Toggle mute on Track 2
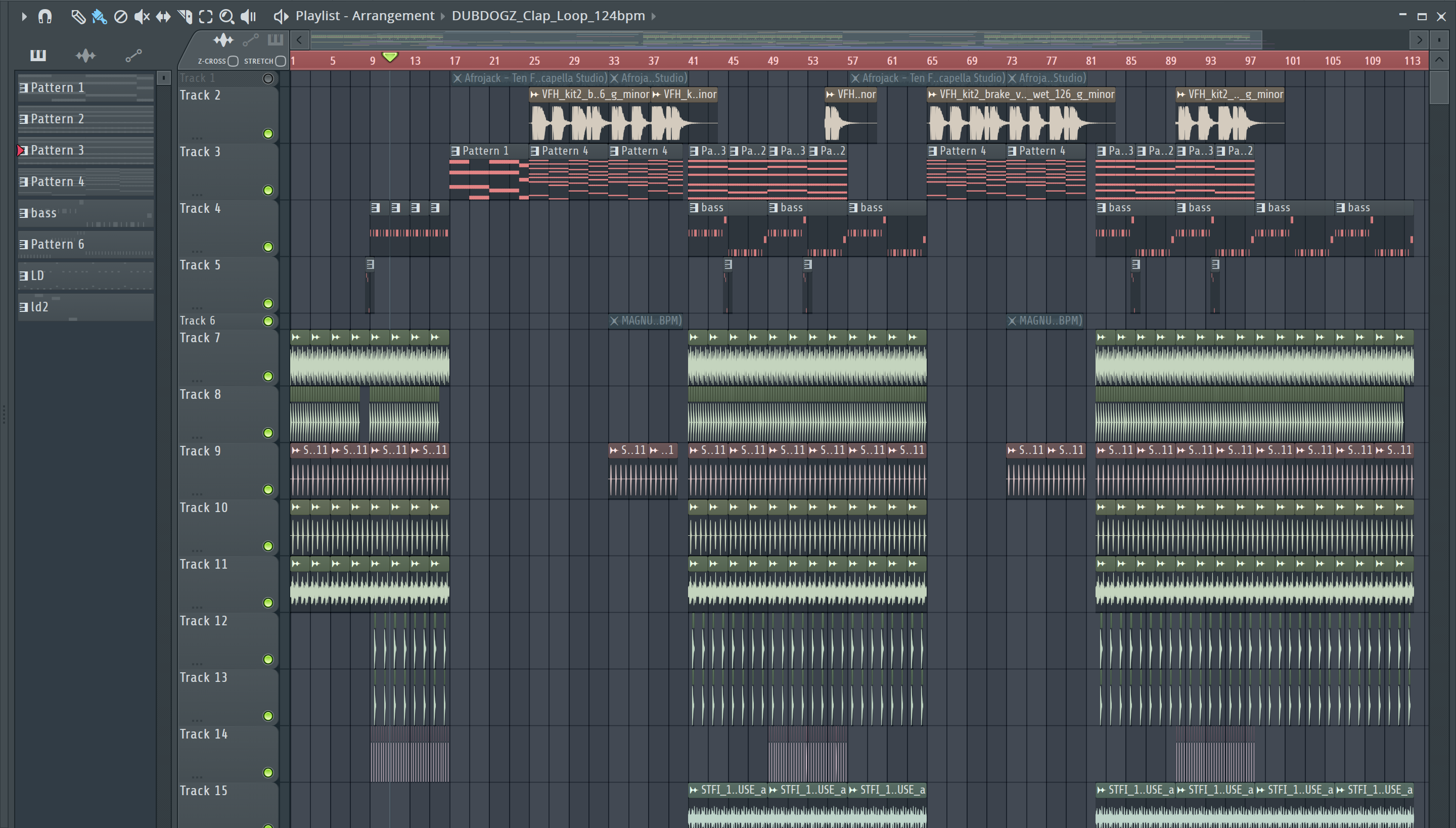The height and width of the screenshot is (828, 1456). pos(268,133)
